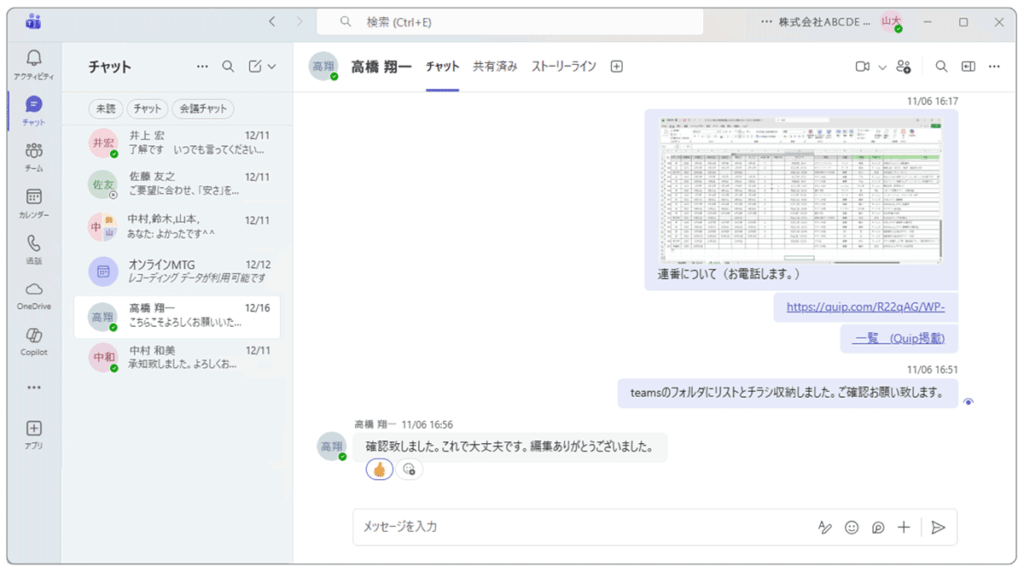The height and width of the screenshot is (572, 1024).
Task: Open text formatting options in compose box
Action: coord(825,528)
